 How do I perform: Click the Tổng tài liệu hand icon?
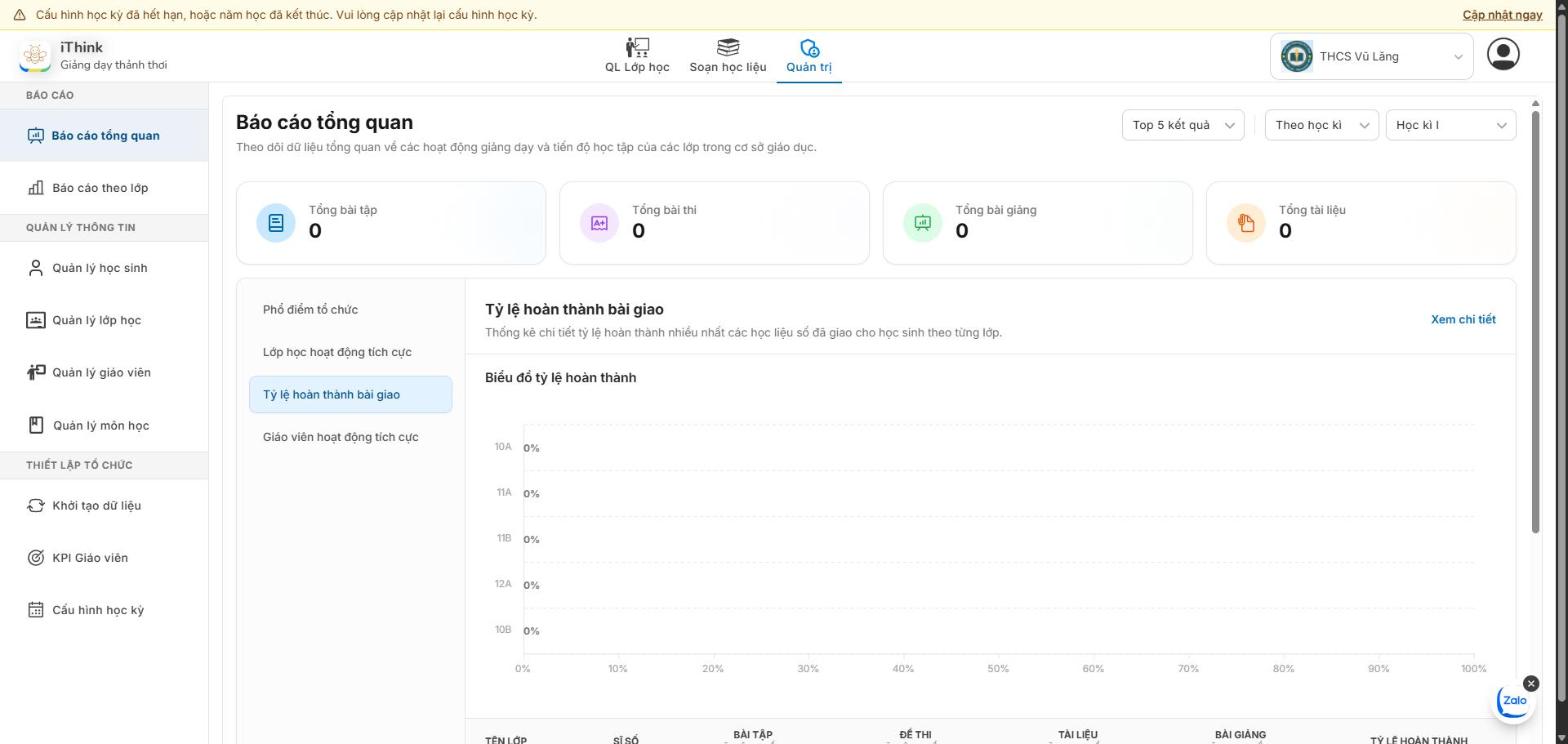(1246, 223)
